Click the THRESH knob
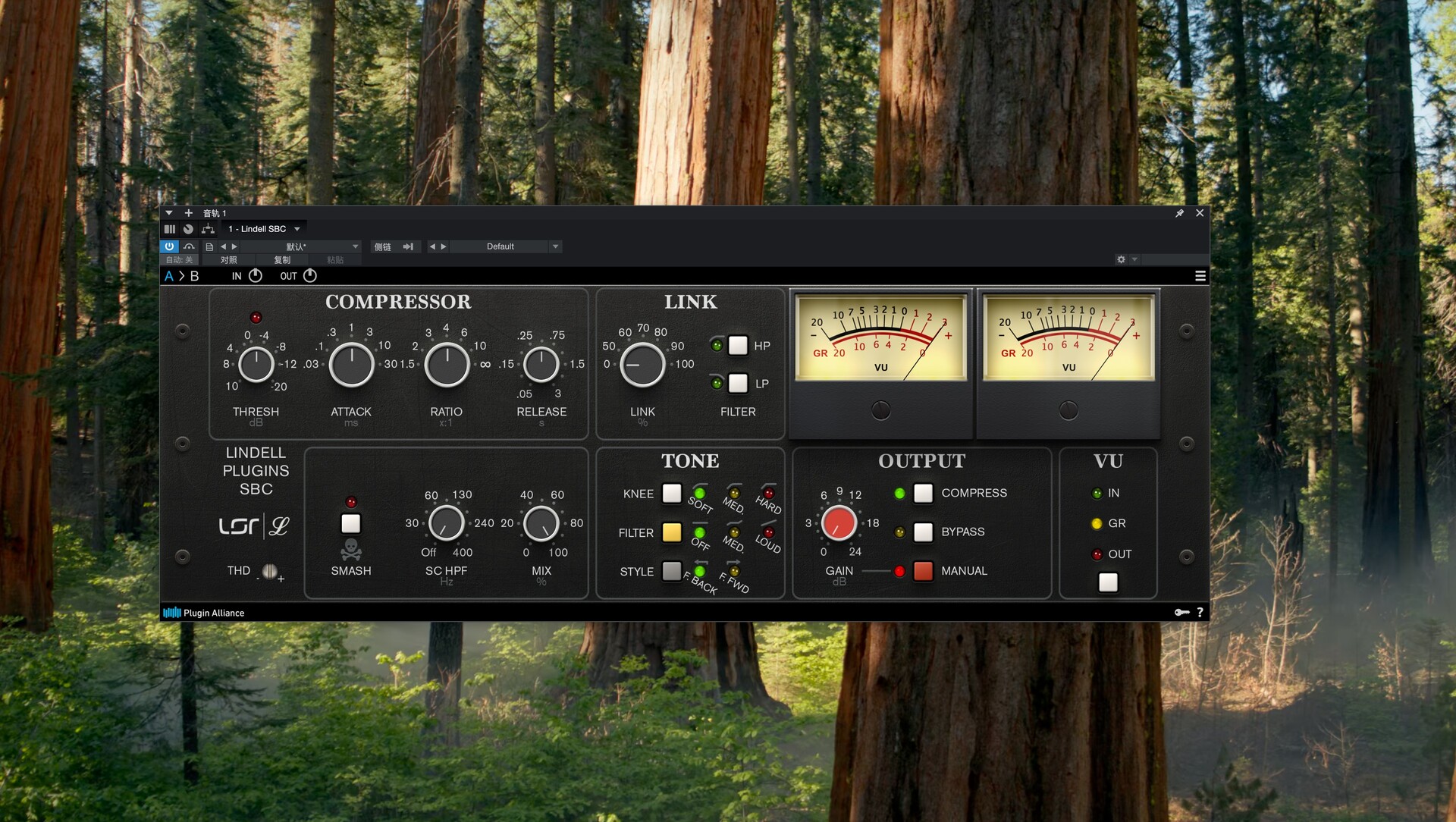Image resolution: width=1456 pixels, height=822 pixels. (x=256, y=365)
